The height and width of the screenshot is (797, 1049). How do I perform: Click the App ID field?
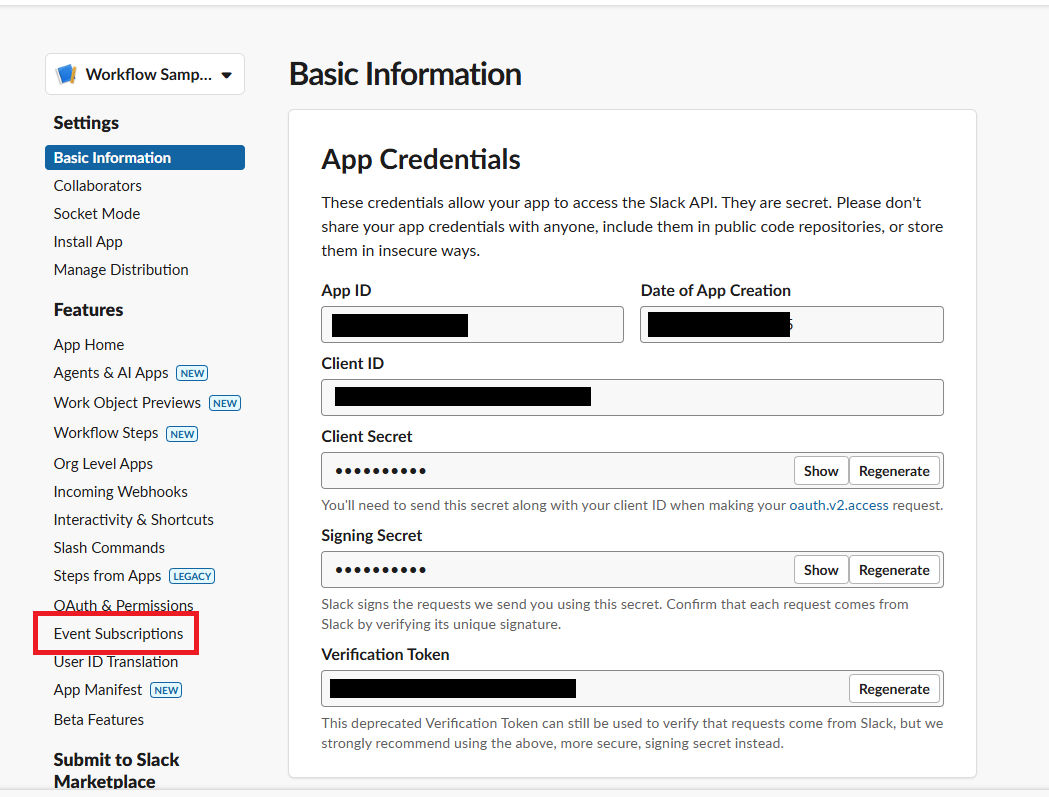(472, 325)
